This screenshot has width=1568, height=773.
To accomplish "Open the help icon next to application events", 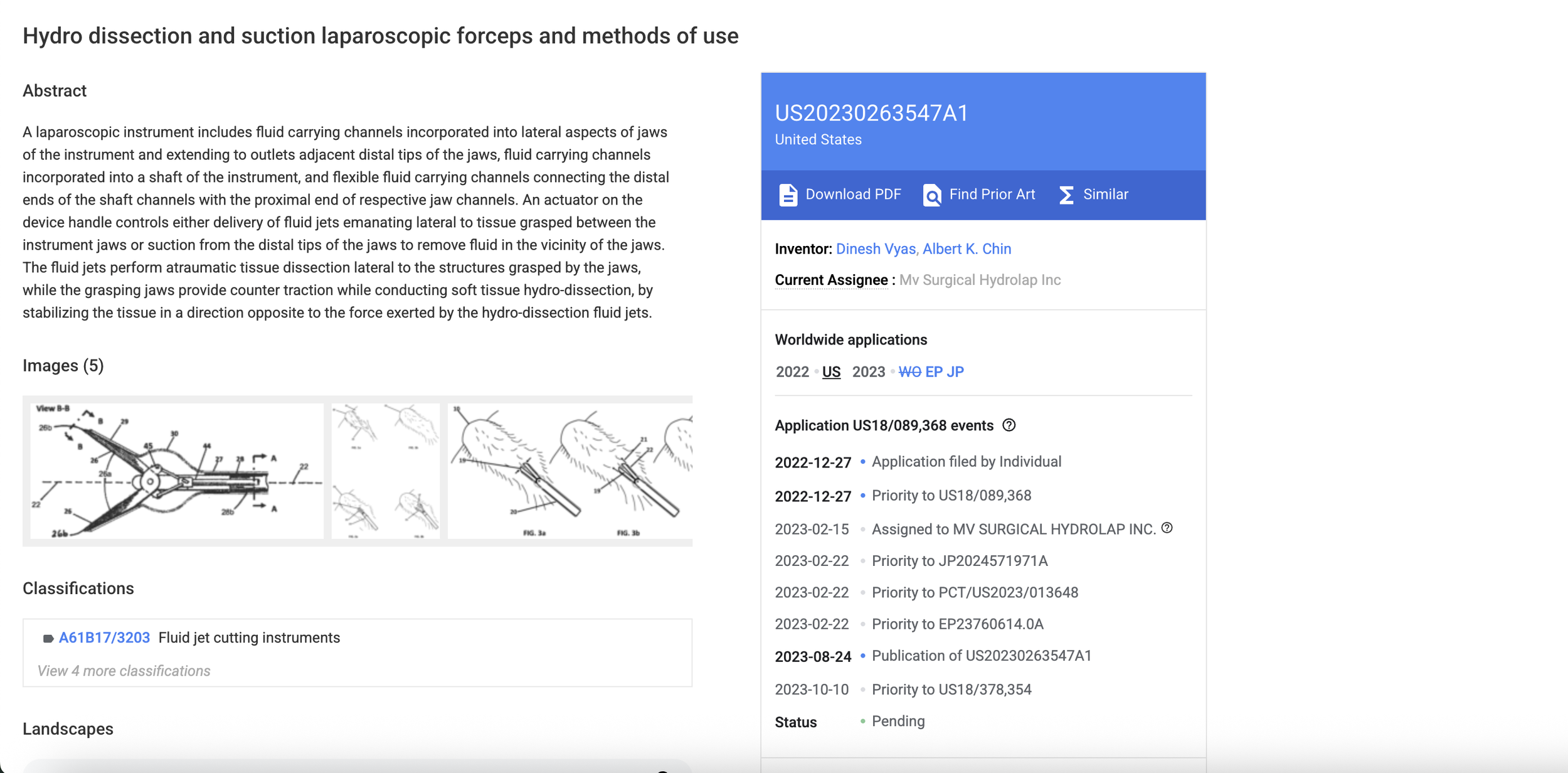I will click(x=1009, y=425).
